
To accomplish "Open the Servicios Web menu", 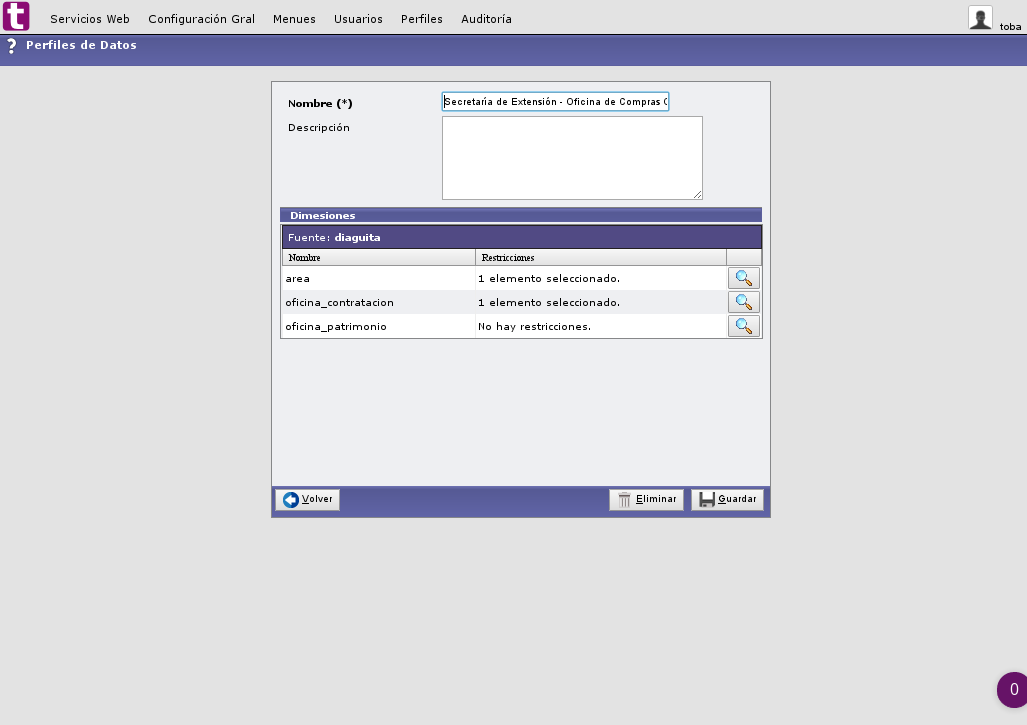I will [89, 18].
